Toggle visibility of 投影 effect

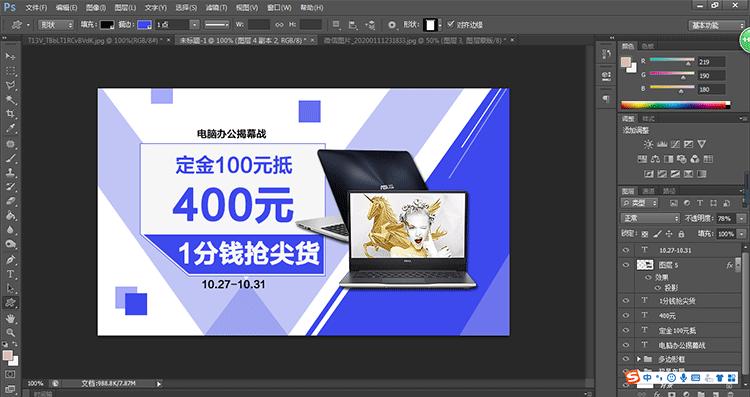tap(657, 288)
